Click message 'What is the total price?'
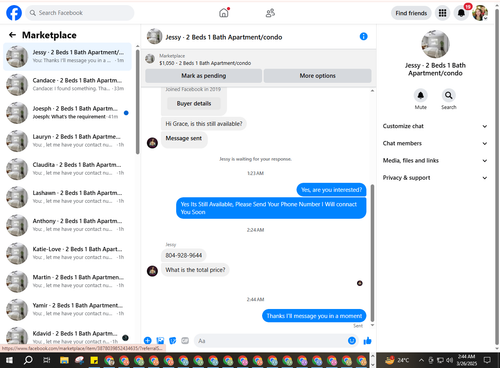500x368 pixels. (195, 270)
